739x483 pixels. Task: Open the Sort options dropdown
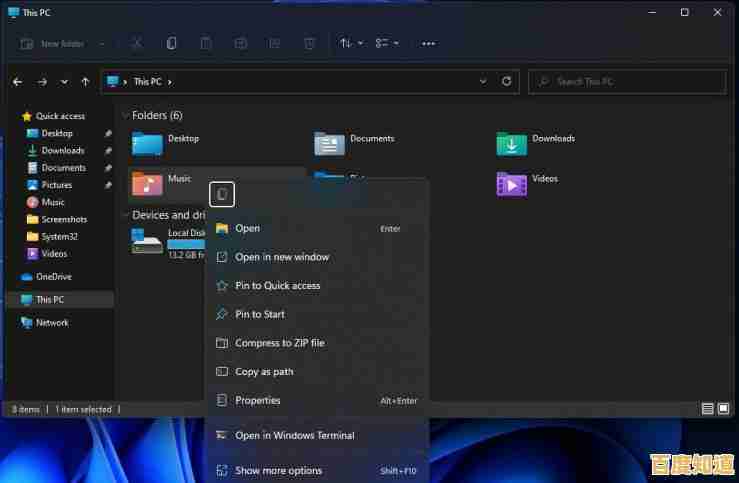point(351,44)
